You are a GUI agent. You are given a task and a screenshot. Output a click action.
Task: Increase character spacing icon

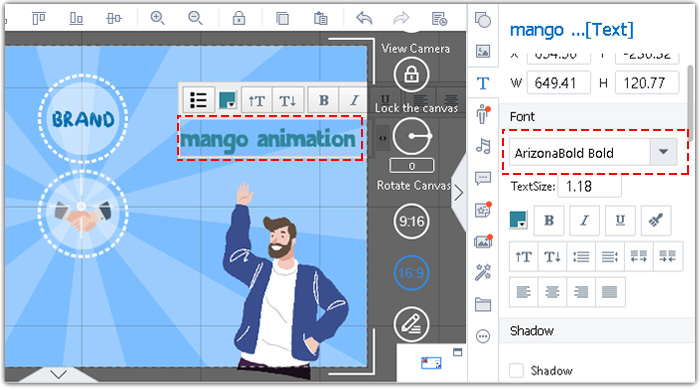(x=638, y=257)
